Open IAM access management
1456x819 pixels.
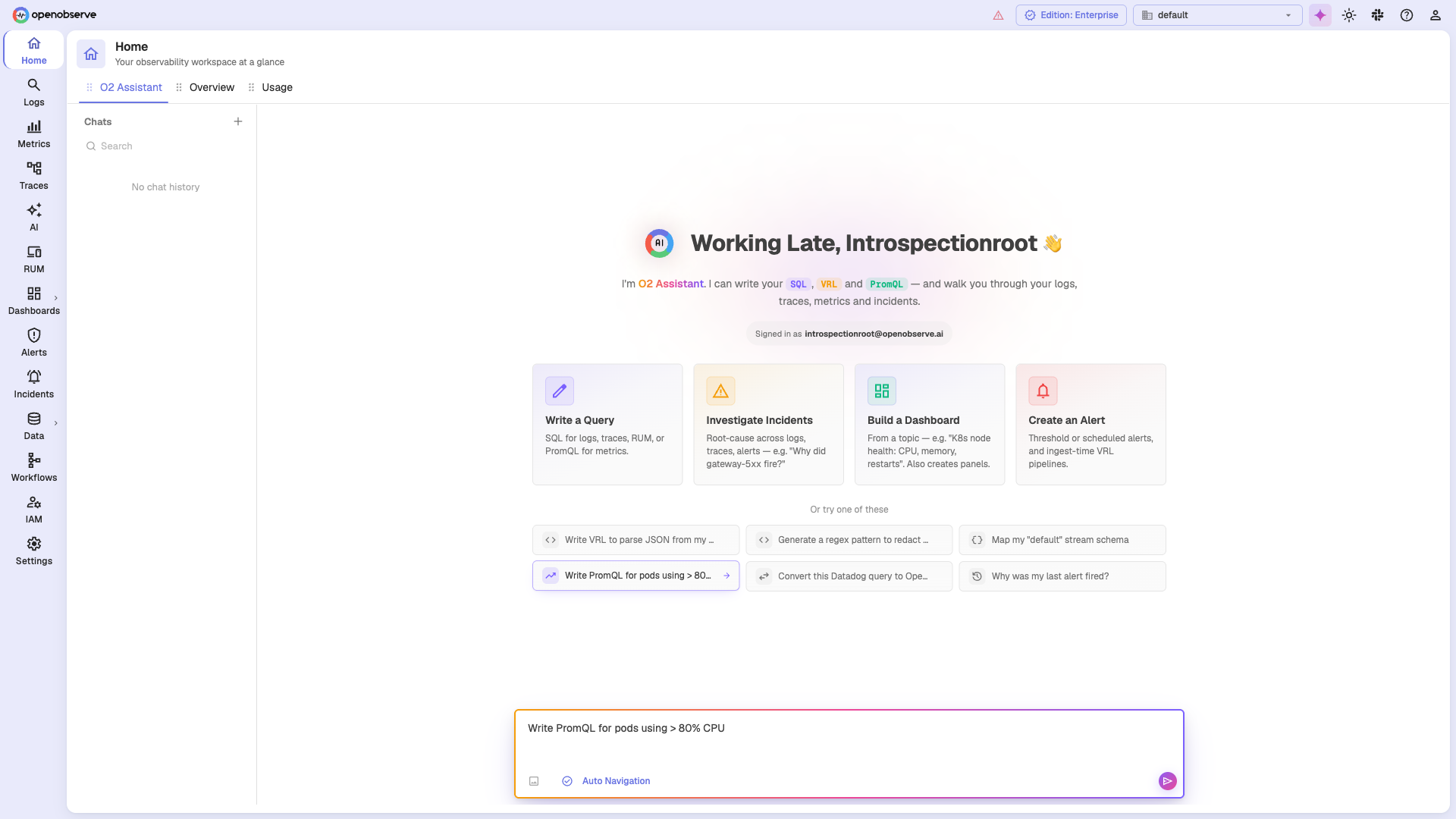[33, 510]
